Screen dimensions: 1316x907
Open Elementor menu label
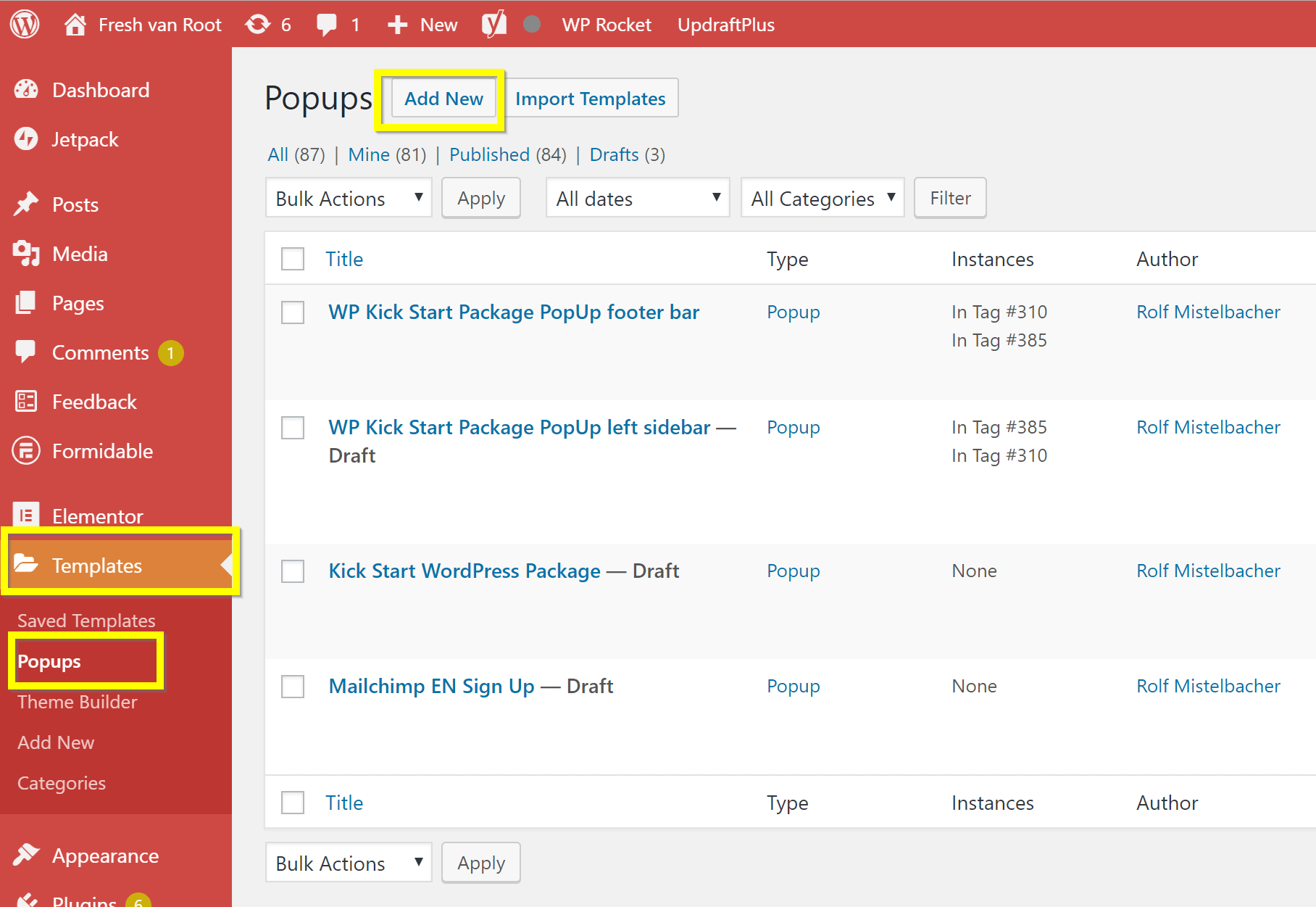(97, 516)
